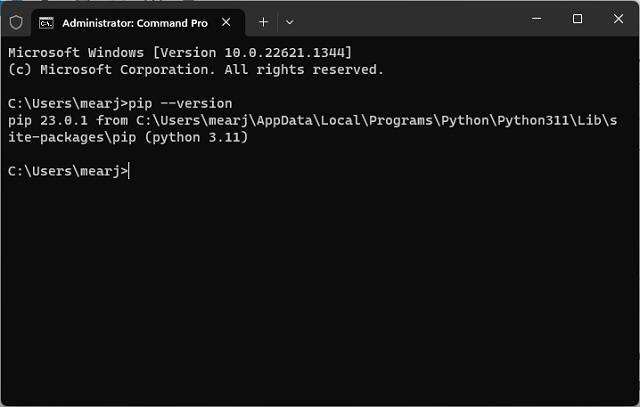Click the "C:\Users\mearj>" prompt before pip command
The width and height of the screenshot is (640, 407).
[x=68, y=103]
